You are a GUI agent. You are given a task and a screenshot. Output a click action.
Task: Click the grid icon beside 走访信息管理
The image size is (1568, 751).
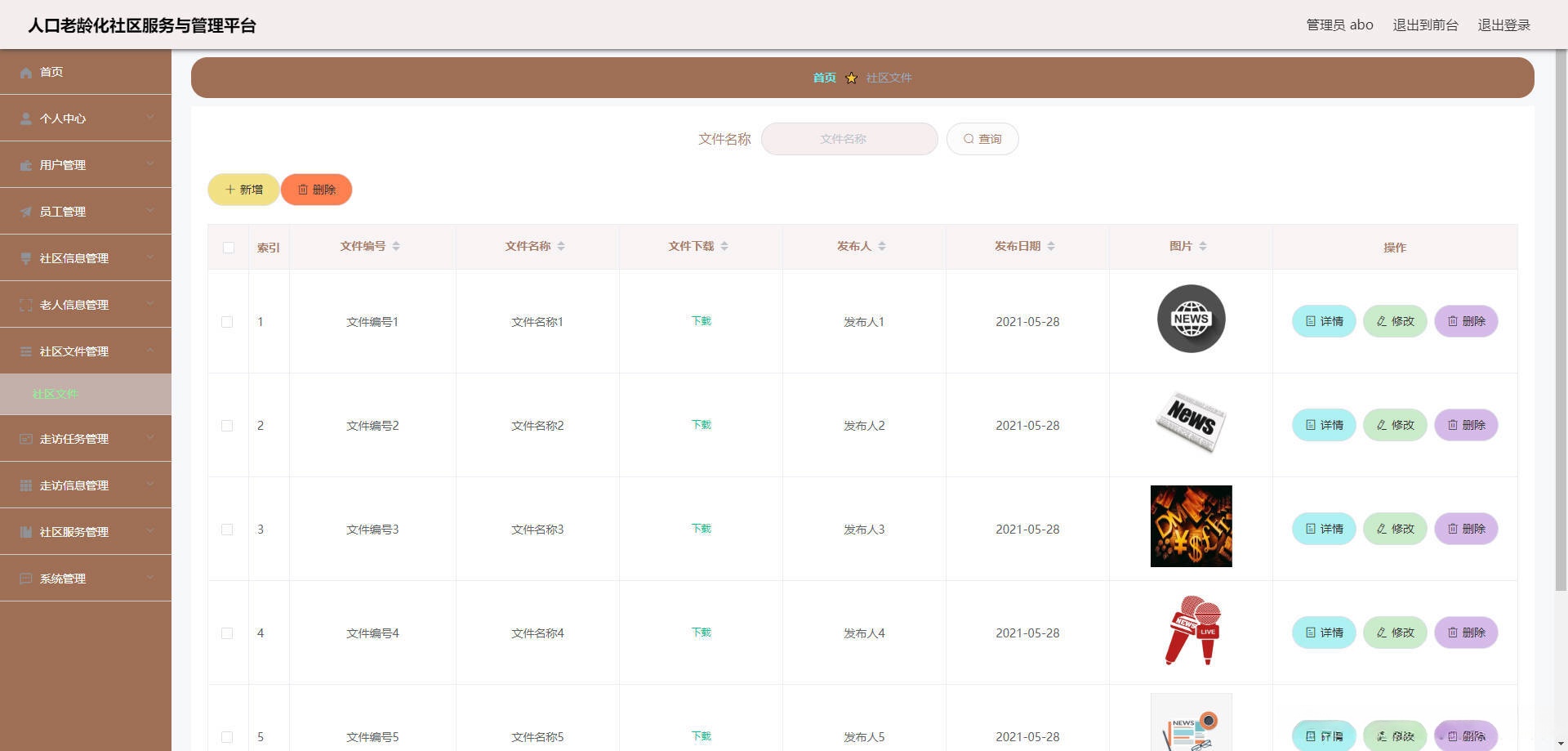(26, 486)
